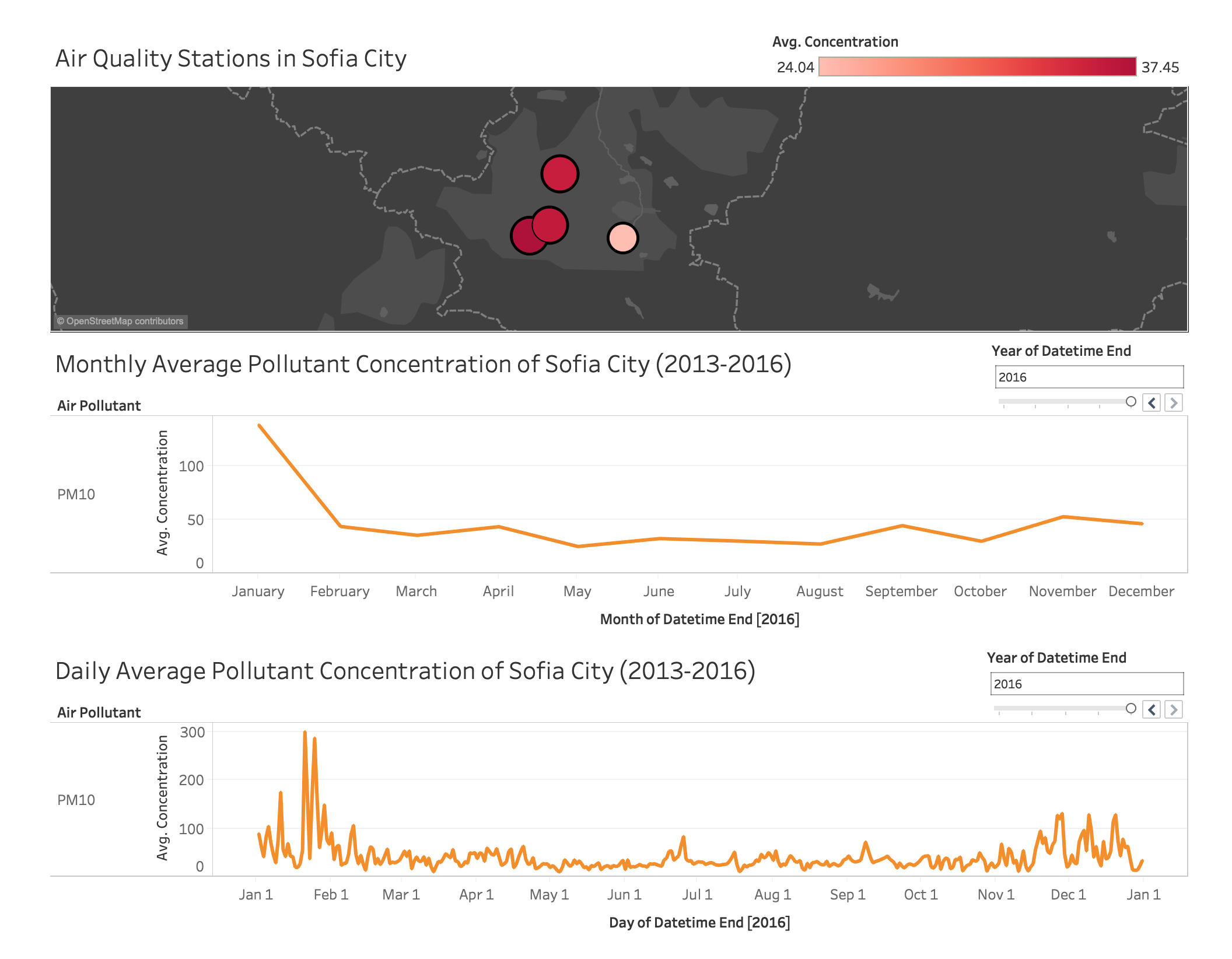Click previous year arrow for daily chart
Viewport: 1232px width, 959px height.
coord(1151,709)
